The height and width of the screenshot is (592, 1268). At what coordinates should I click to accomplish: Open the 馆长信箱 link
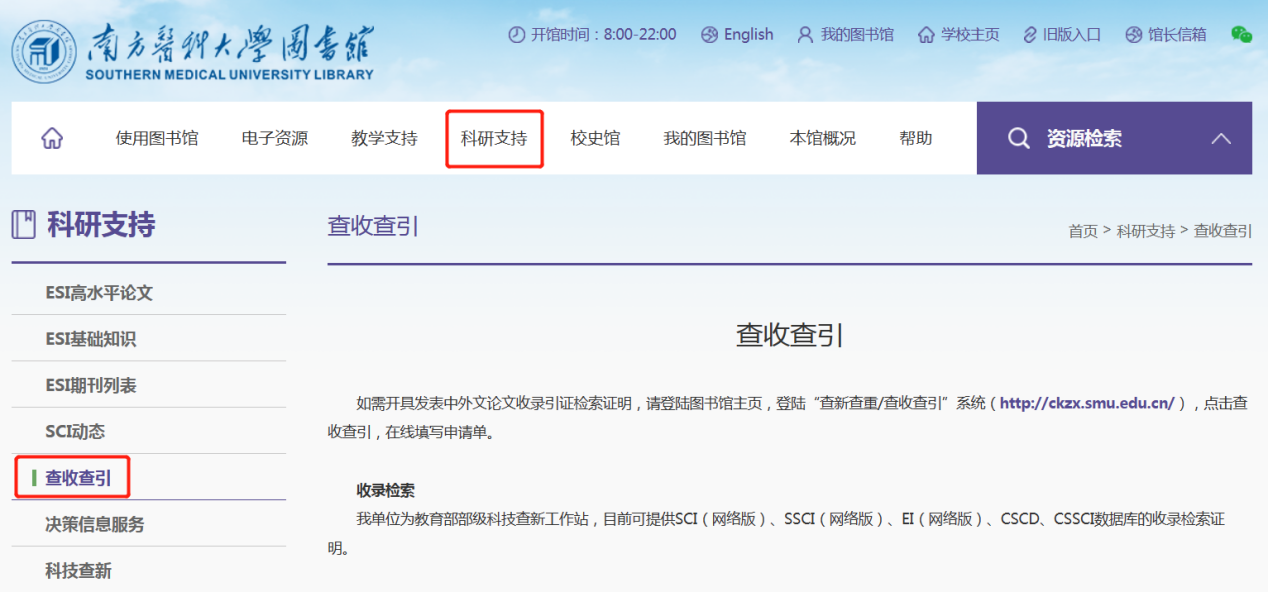click(1177, 35)
